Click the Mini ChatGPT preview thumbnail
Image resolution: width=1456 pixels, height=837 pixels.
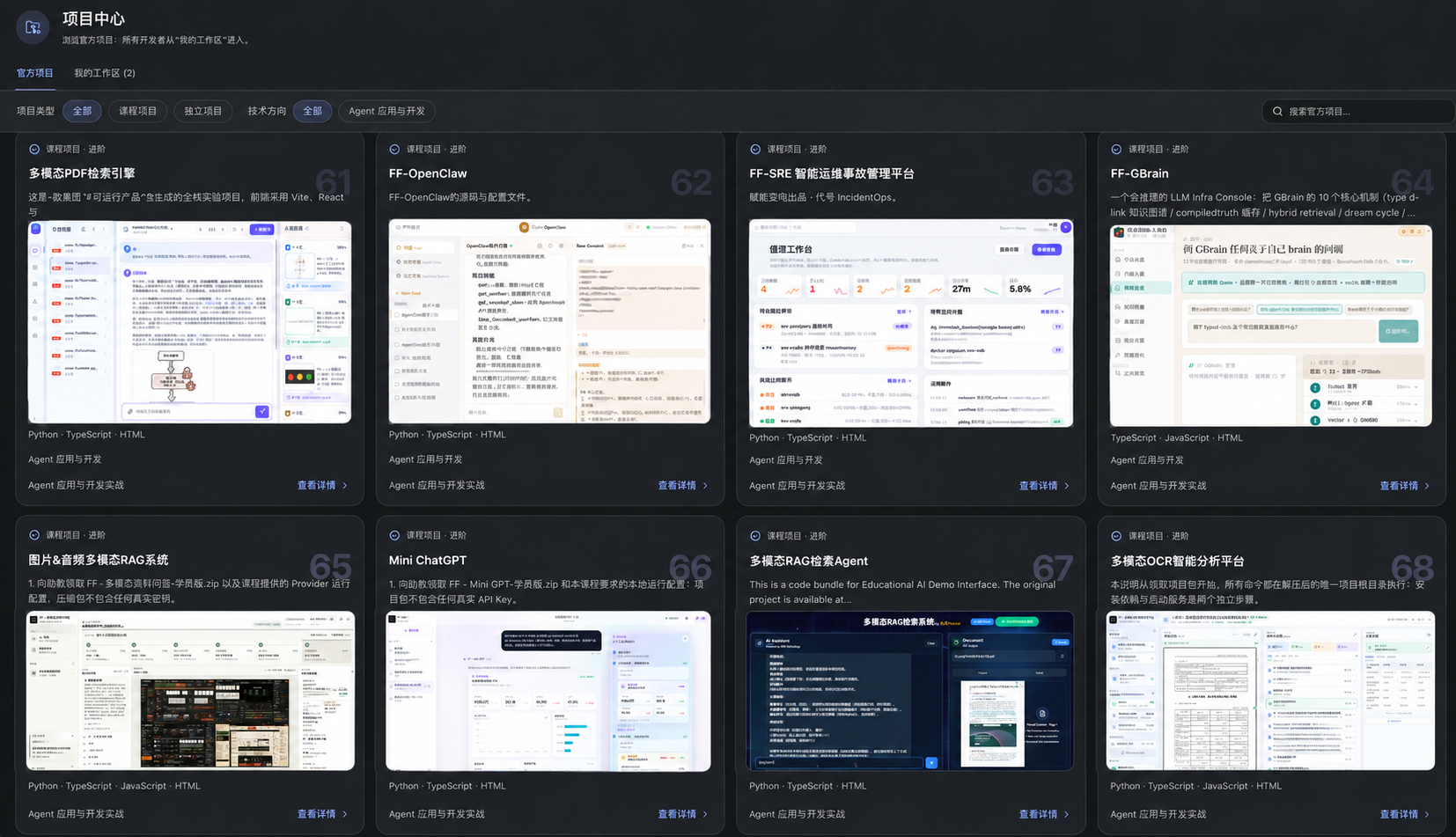[548, 691]
